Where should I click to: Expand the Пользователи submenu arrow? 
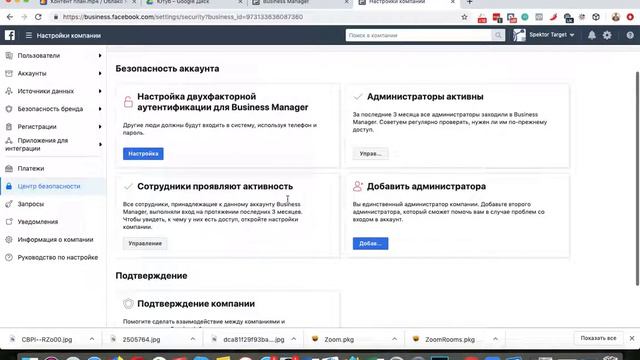(x=100, y=56)
